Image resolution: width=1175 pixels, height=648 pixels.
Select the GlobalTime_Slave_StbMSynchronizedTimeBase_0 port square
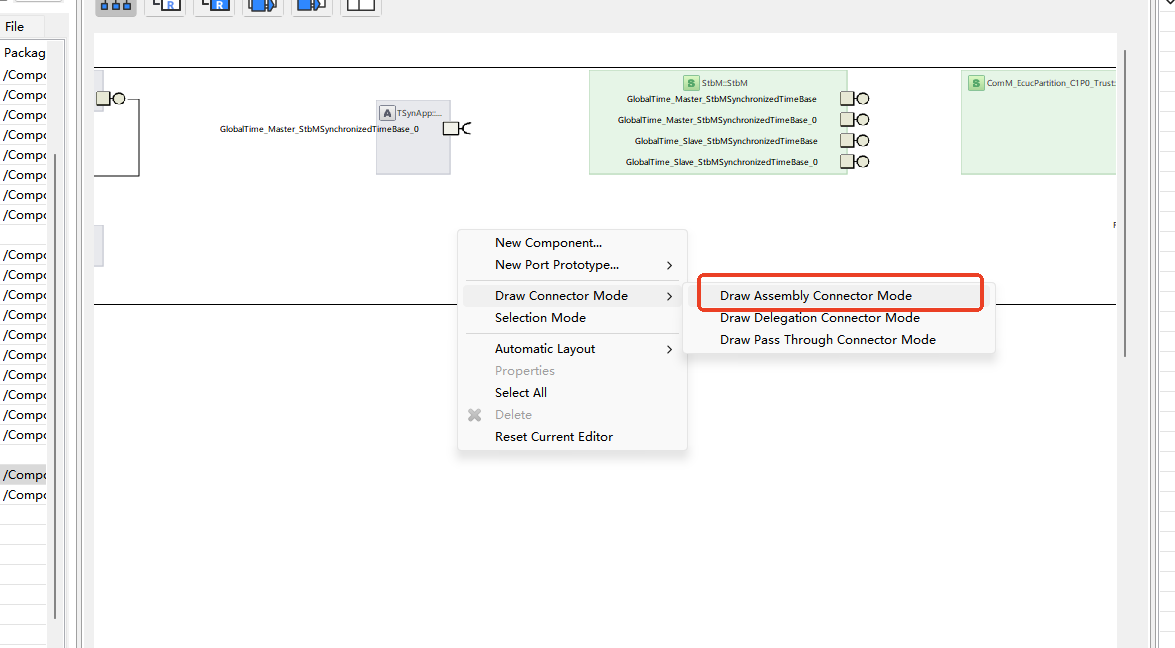pos(847,162)
